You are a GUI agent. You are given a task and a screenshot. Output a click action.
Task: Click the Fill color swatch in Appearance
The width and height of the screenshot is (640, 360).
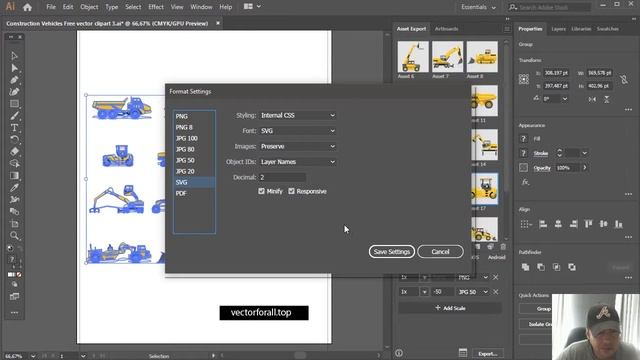tap(524, 139)
